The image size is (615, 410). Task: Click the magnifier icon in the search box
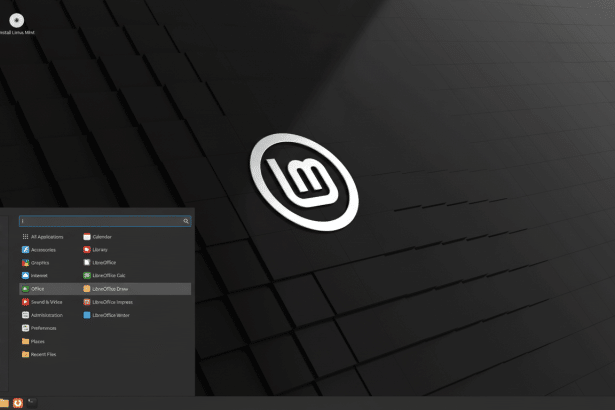tap(186, 221)
